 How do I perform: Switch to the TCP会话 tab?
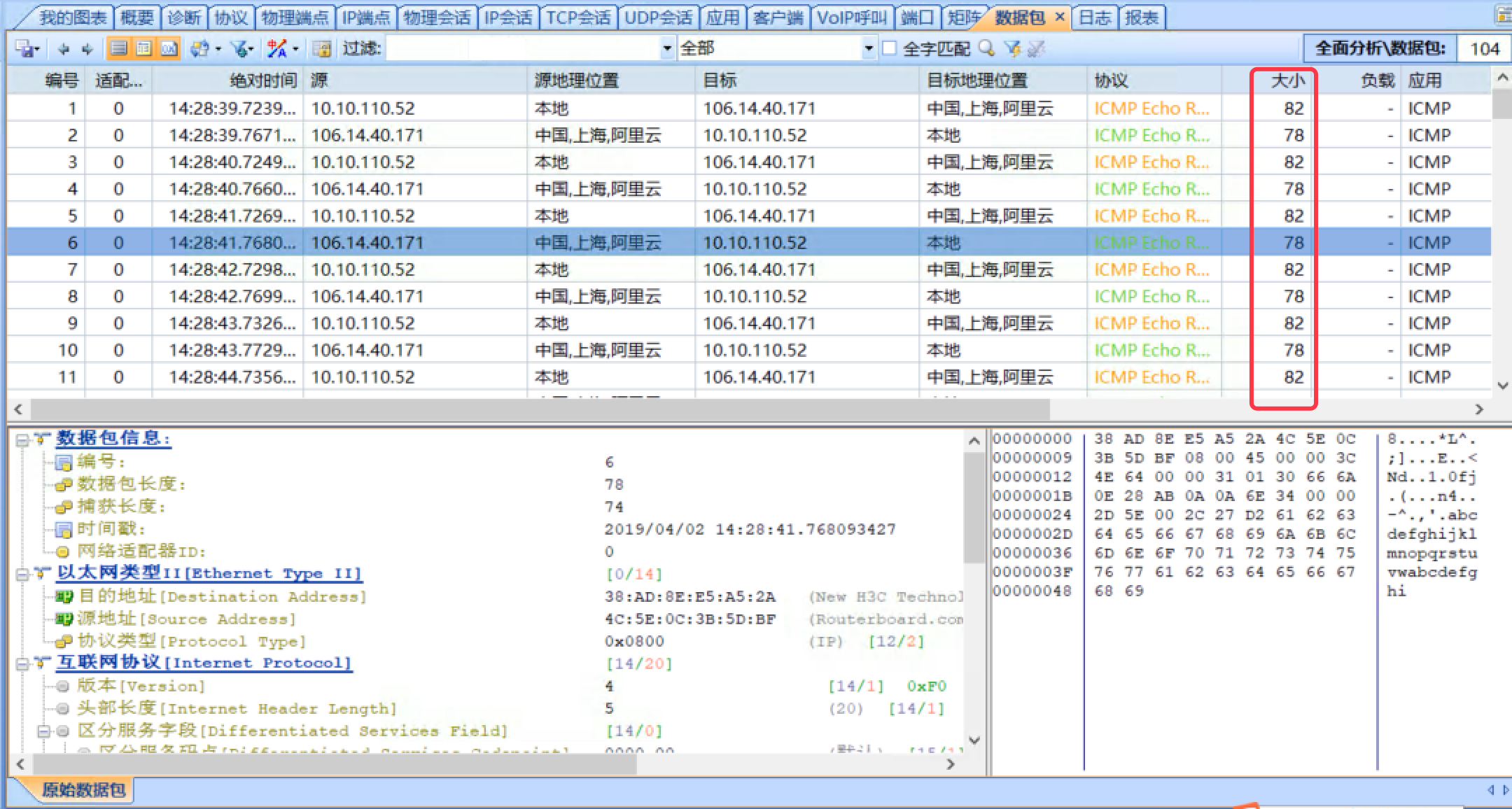[578, 17]
